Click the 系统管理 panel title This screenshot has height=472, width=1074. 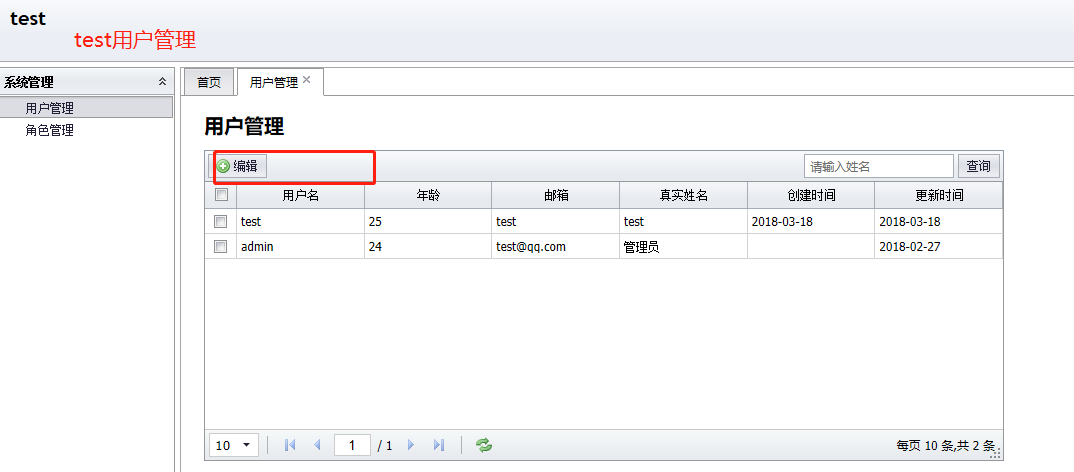point(29,82)
